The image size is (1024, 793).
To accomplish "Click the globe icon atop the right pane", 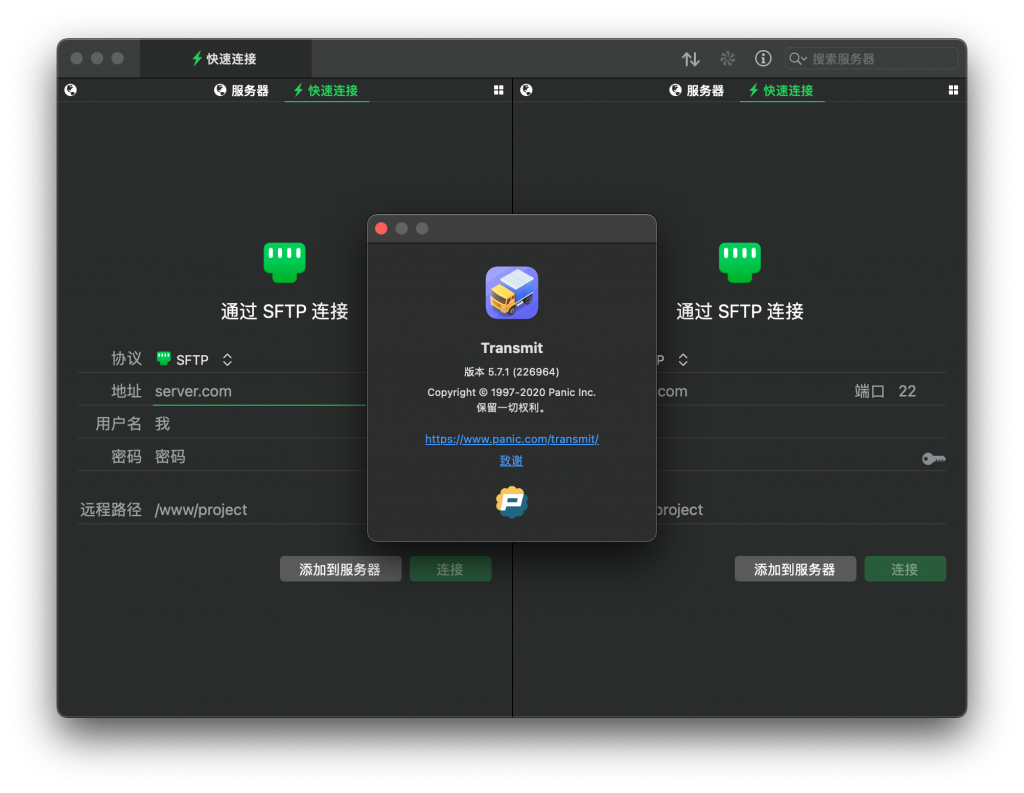I will point(526,90).
